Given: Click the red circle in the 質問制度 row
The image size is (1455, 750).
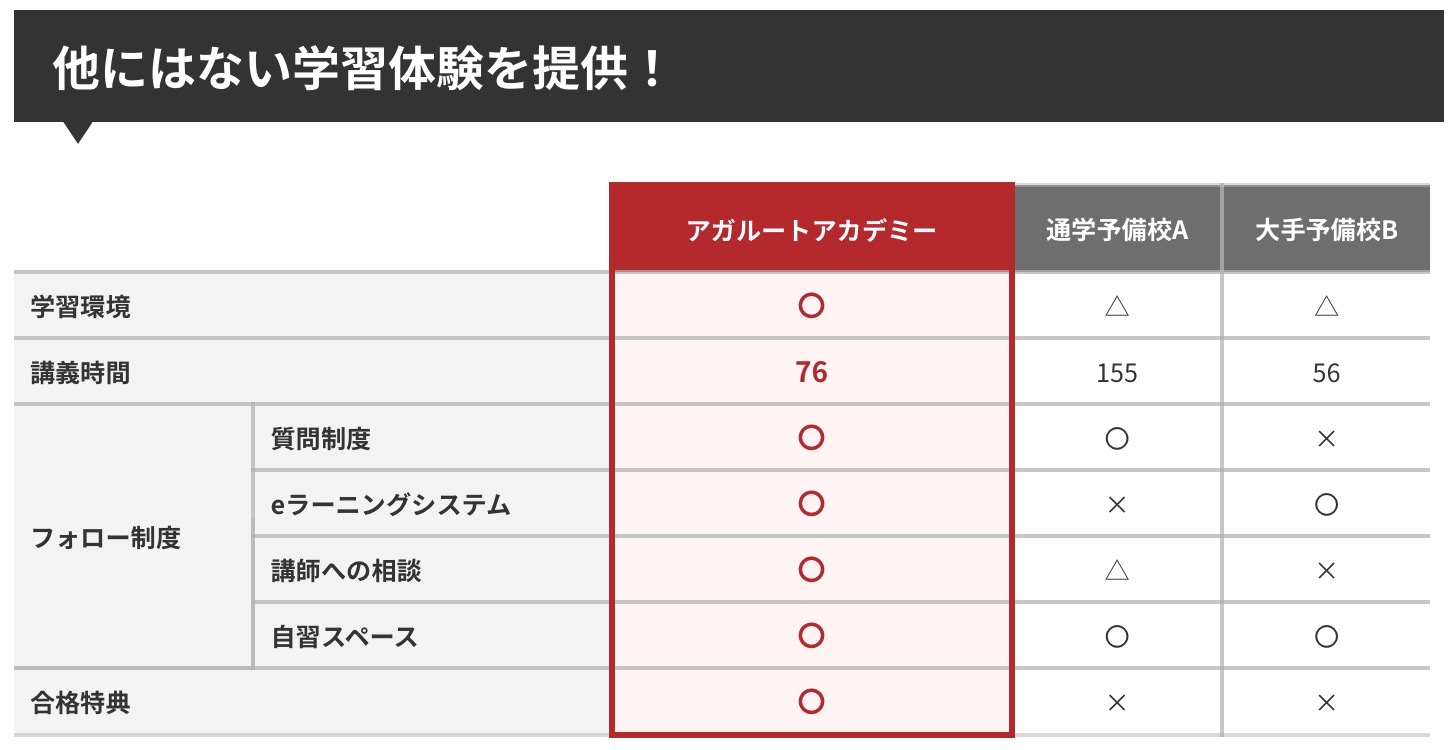Looking at the screenshot, I should (811, 438).
